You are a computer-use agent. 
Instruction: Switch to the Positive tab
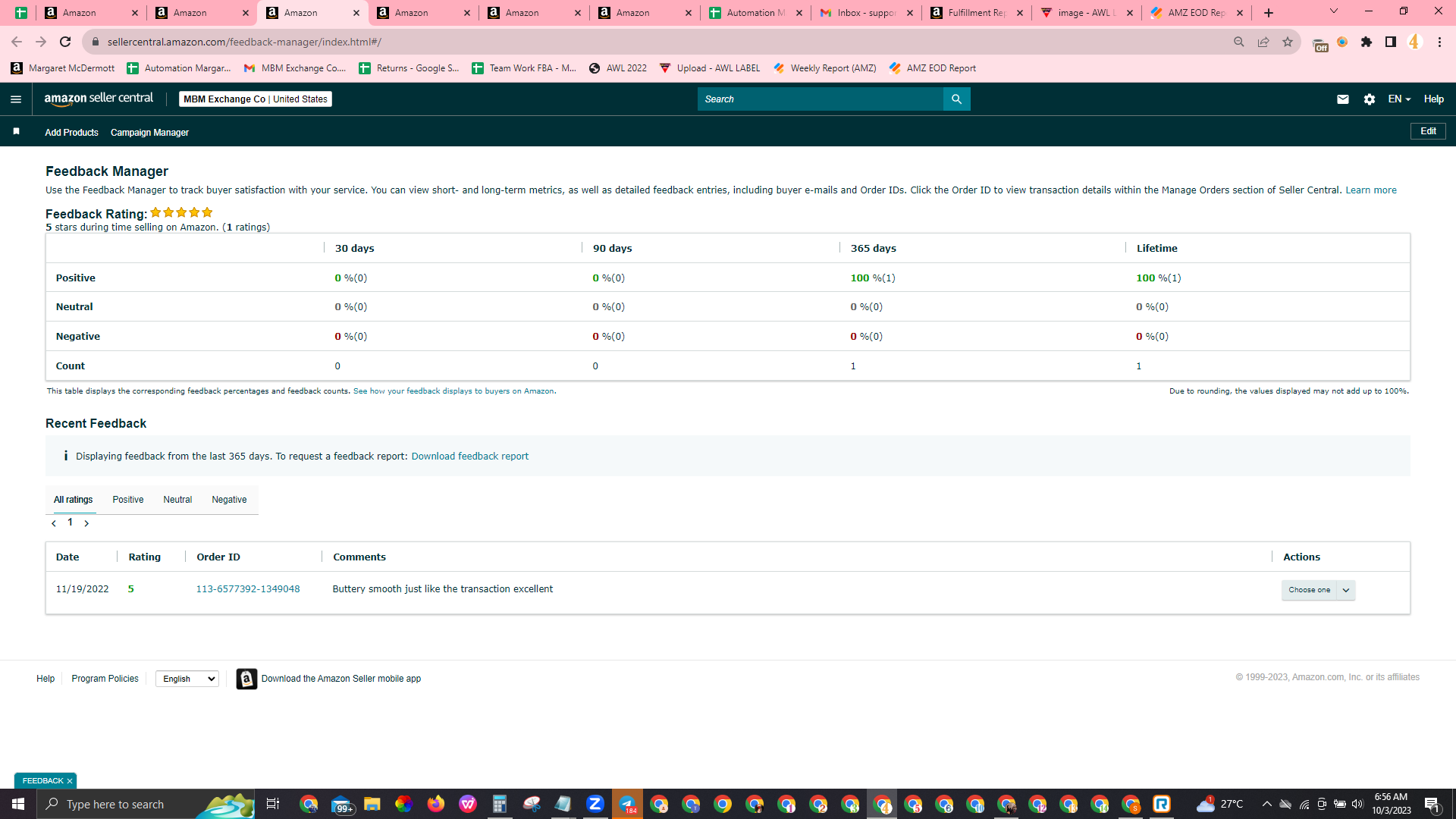click(x=128, y=500)
